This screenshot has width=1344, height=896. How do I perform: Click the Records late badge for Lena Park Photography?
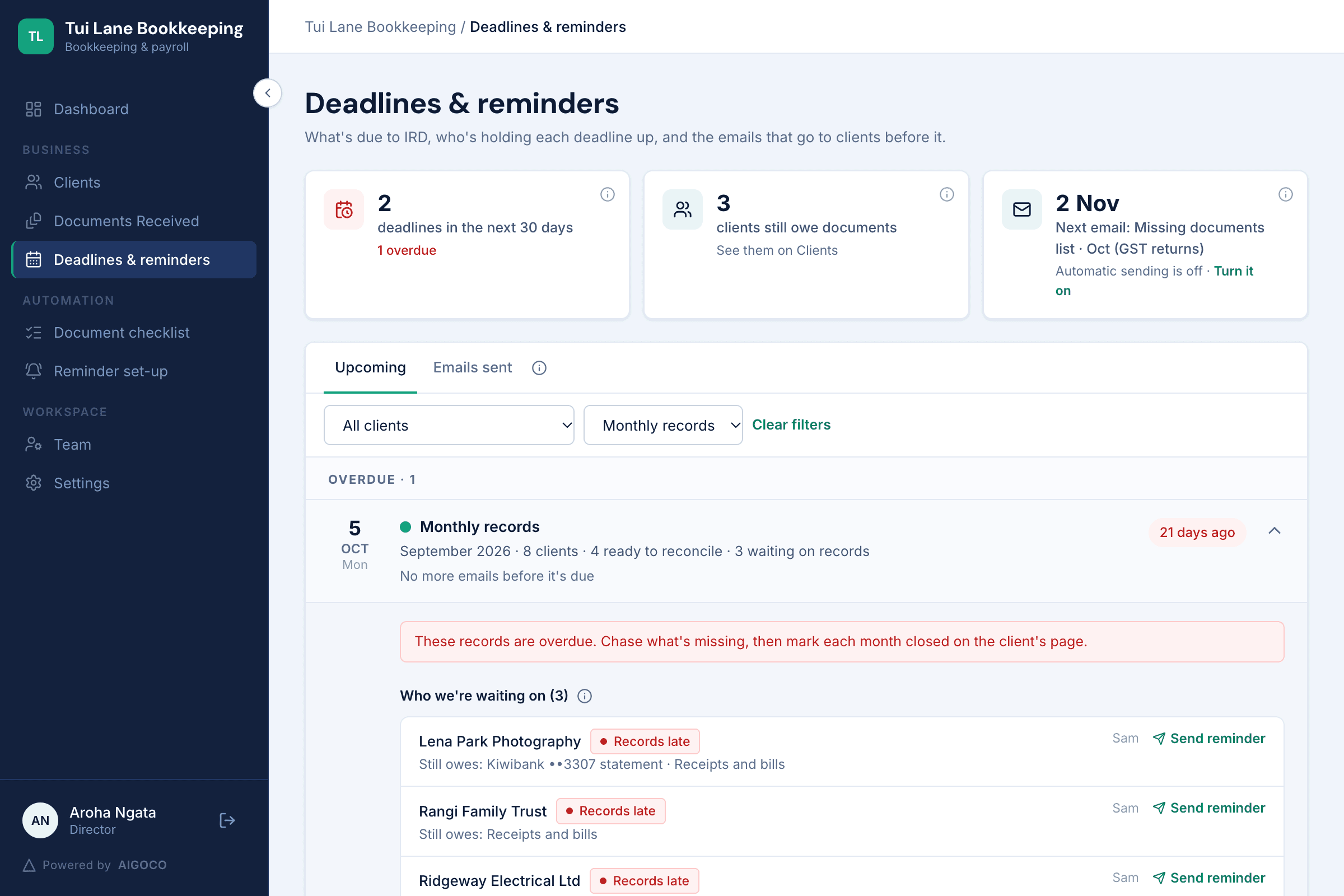click(x=645, y=741)
